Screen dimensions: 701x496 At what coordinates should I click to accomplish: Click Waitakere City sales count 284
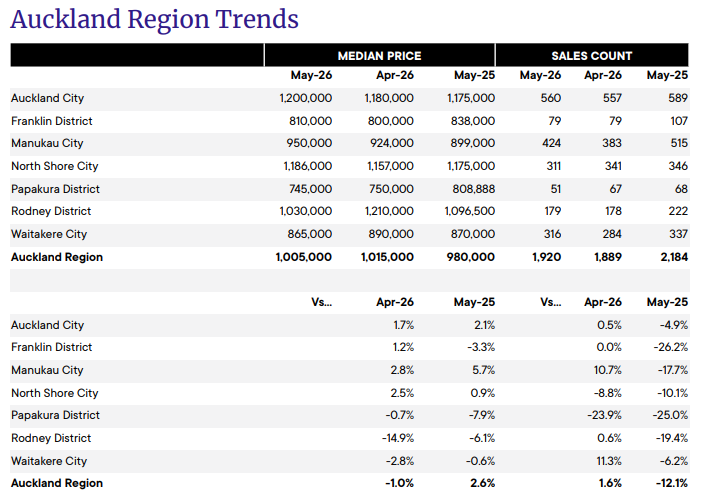pyautogui.click(x=612, y=234)
